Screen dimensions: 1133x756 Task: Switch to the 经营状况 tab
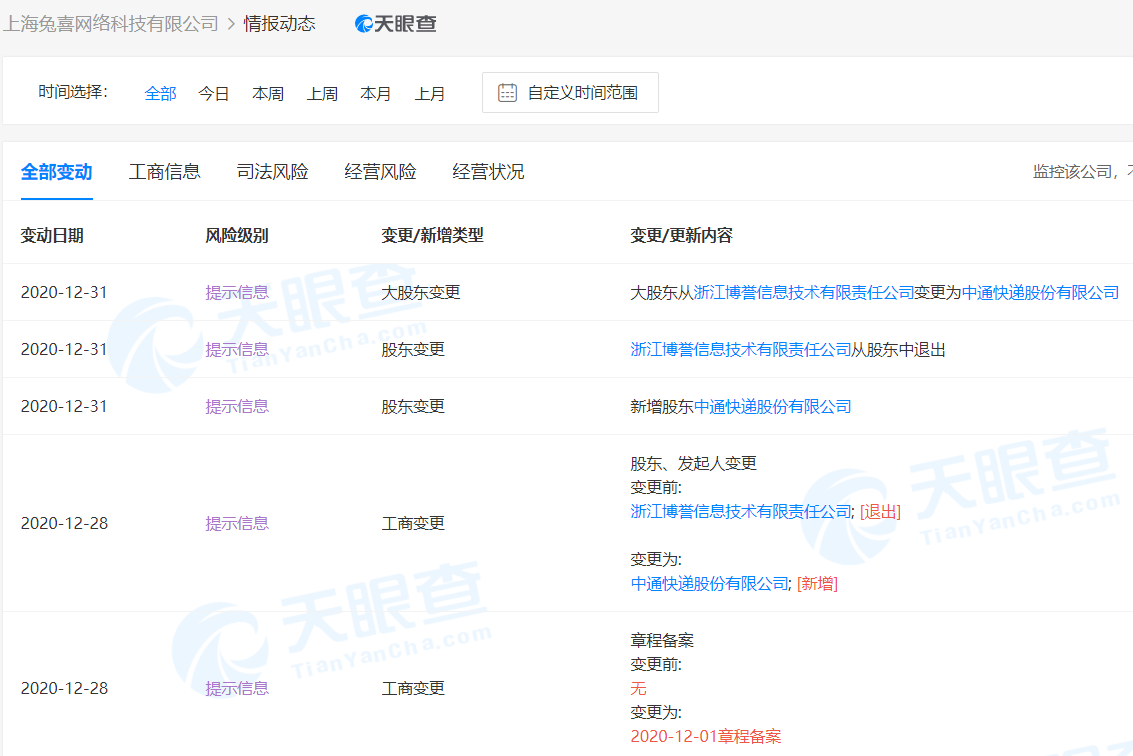488,172
